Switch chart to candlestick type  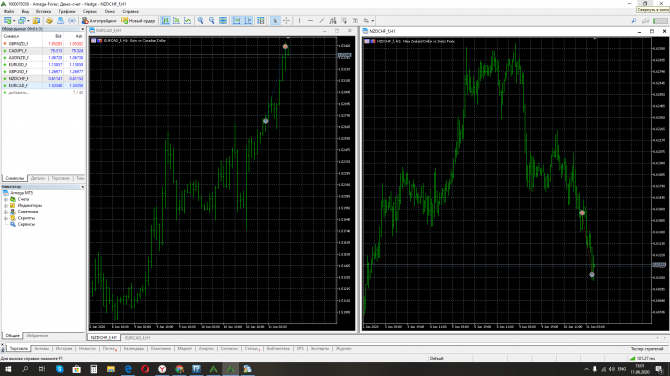(x=176, y=21)
